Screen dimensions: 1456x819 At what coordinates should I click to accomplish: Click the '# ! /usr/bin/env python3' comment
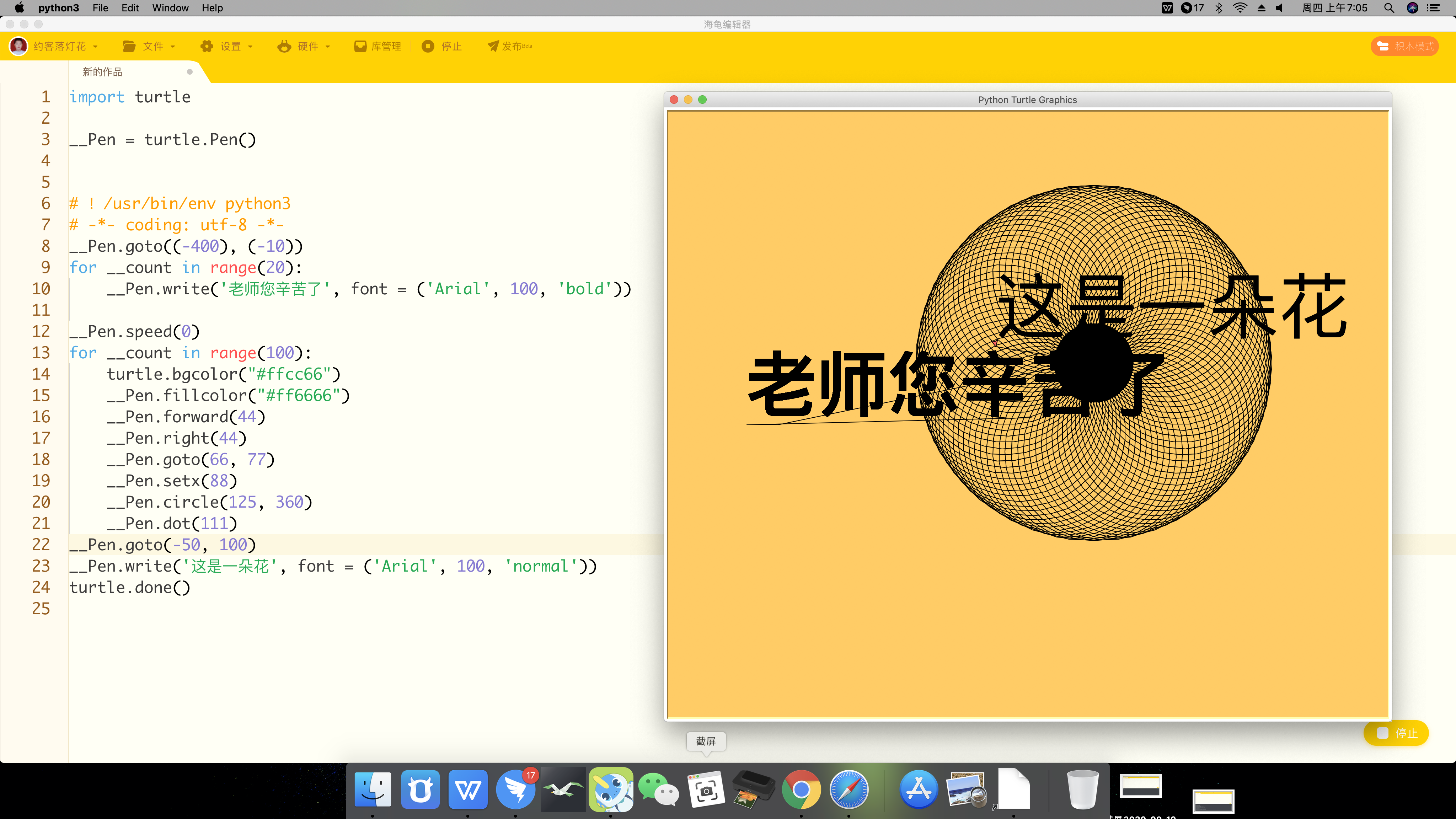(180, 203)
